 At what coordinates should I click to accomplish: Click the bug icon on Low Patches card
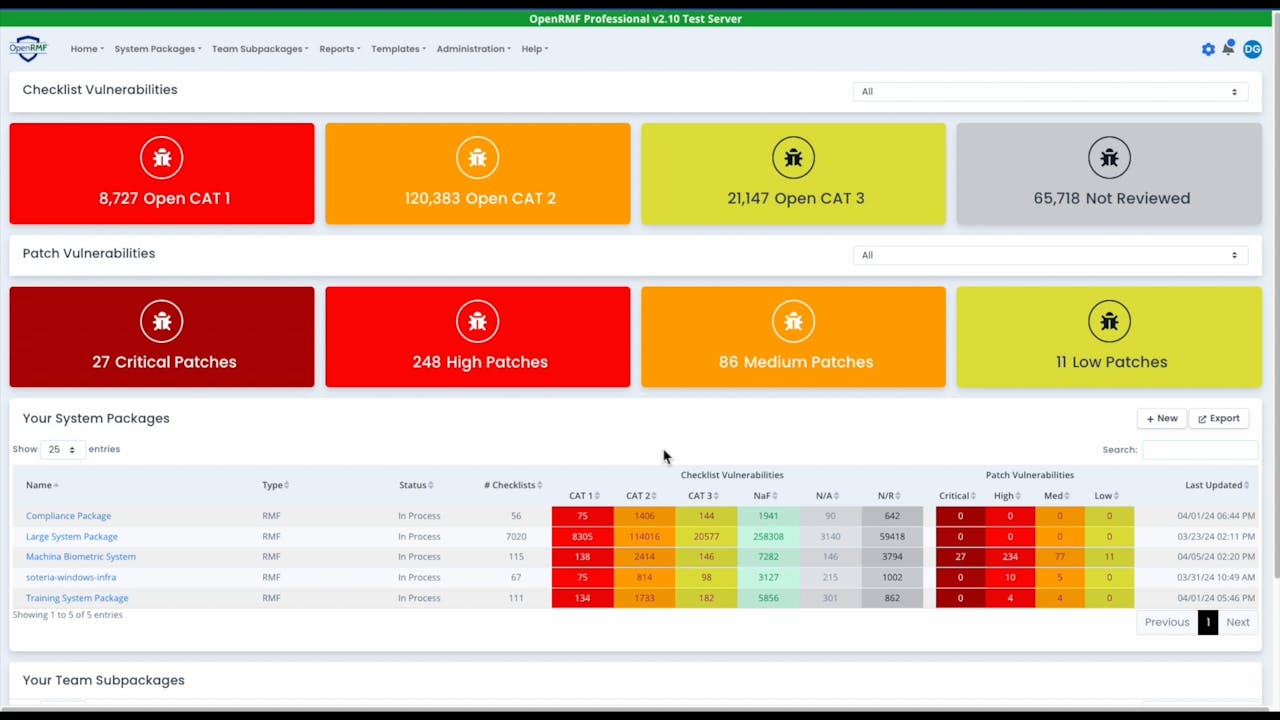[x=1109, y=321]
